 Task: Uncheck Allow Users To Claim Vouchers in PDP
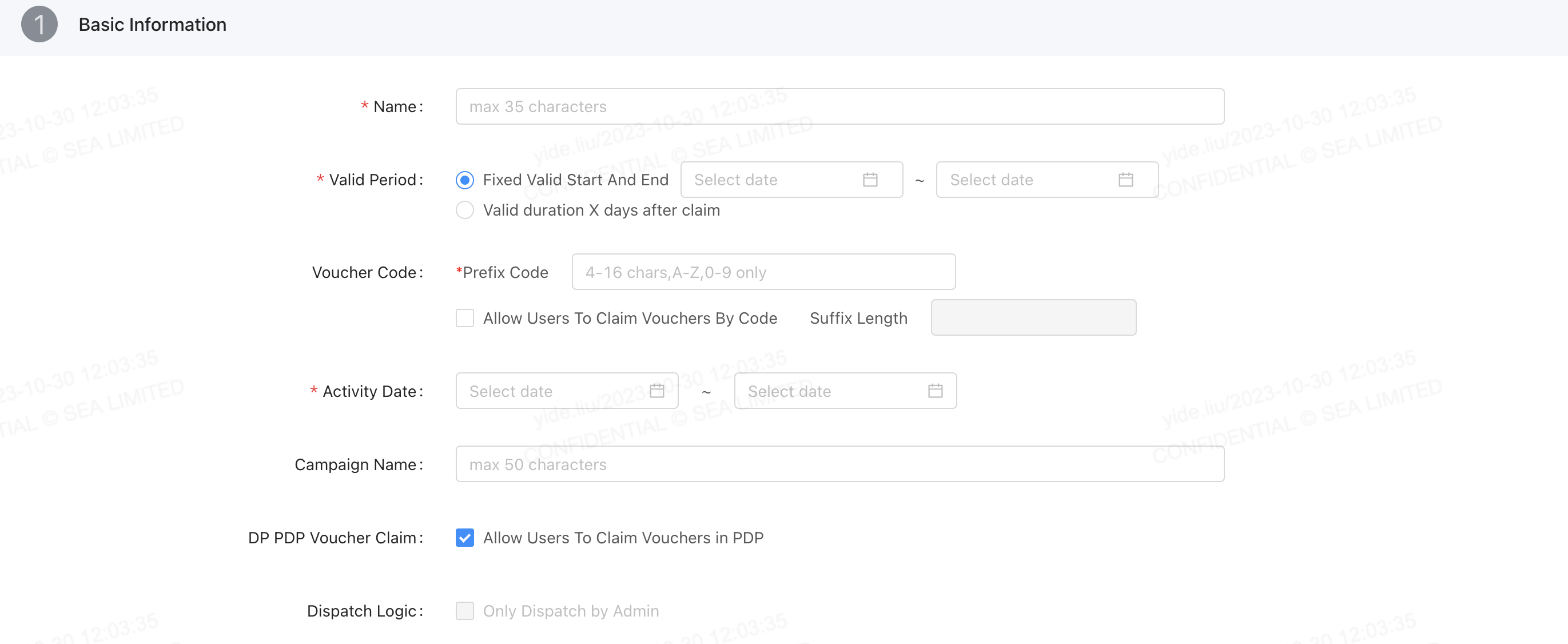(465, 538)
